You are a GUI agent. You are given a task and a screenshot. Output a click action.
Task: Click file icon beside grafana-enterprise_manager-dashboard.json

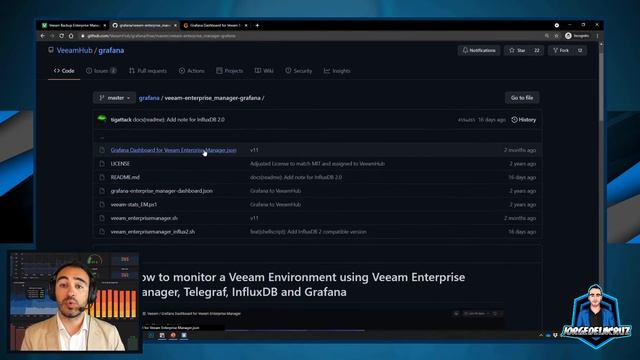102,191
